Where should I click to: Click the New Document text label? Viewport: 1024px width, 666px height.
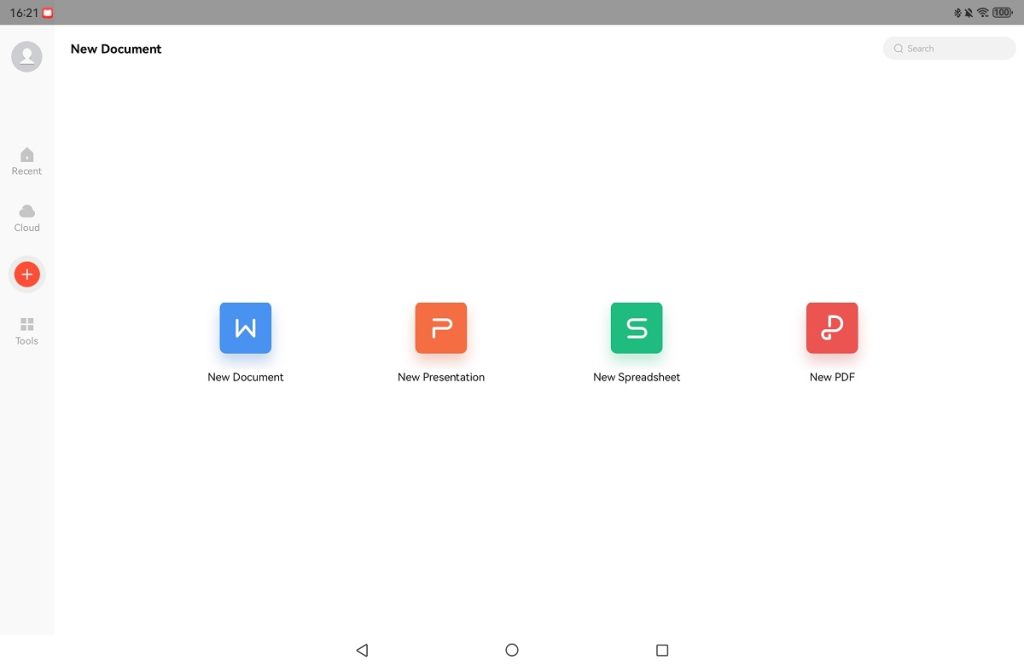click(246, 377)
